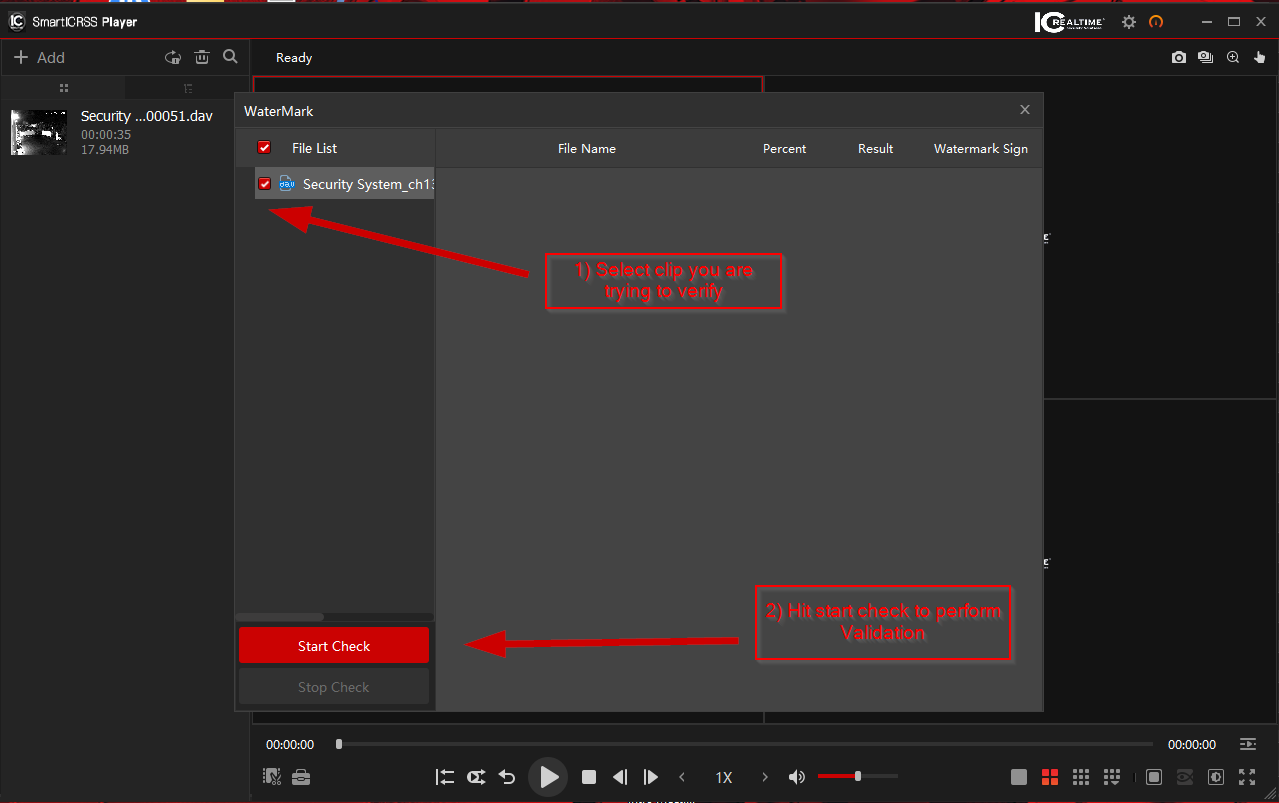Enable fullscreen display mode

coord(1247,776)
